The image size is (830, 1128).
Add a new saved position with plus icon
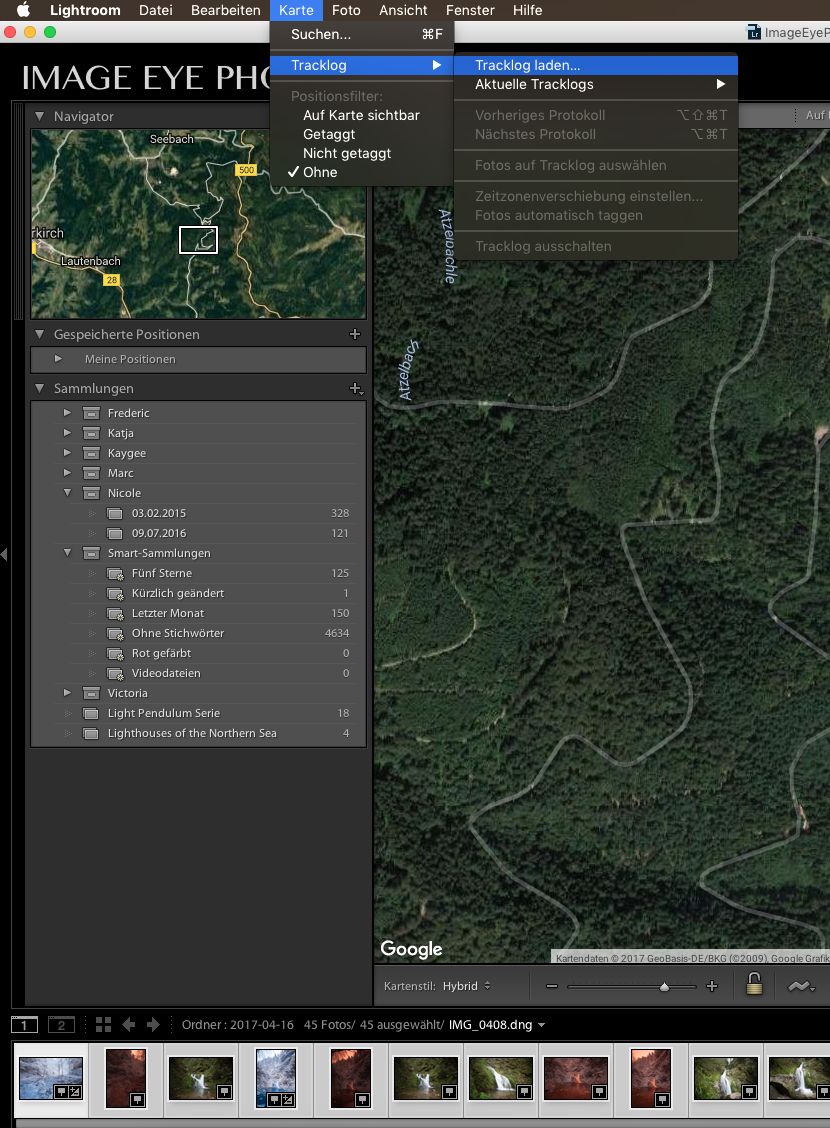tap(355, 334)
